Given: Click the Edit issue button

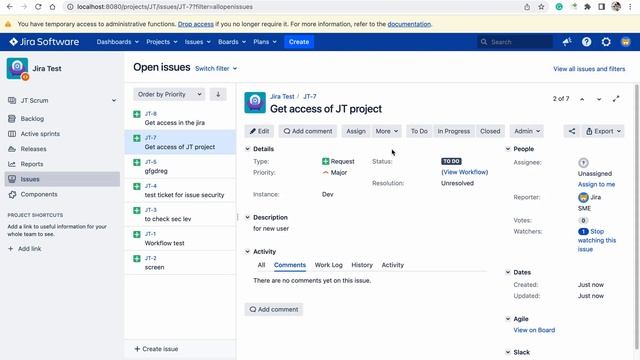Looking at the screenshot, I should point(260,131).
